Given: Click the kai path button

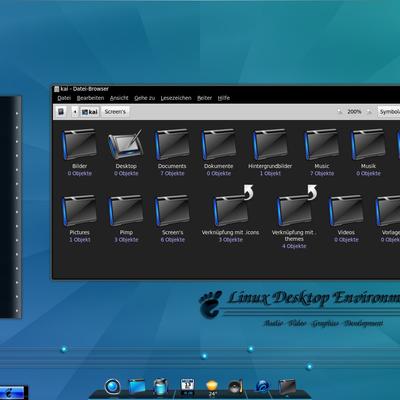Looking at the screenshot, I should tap(90, 112).
